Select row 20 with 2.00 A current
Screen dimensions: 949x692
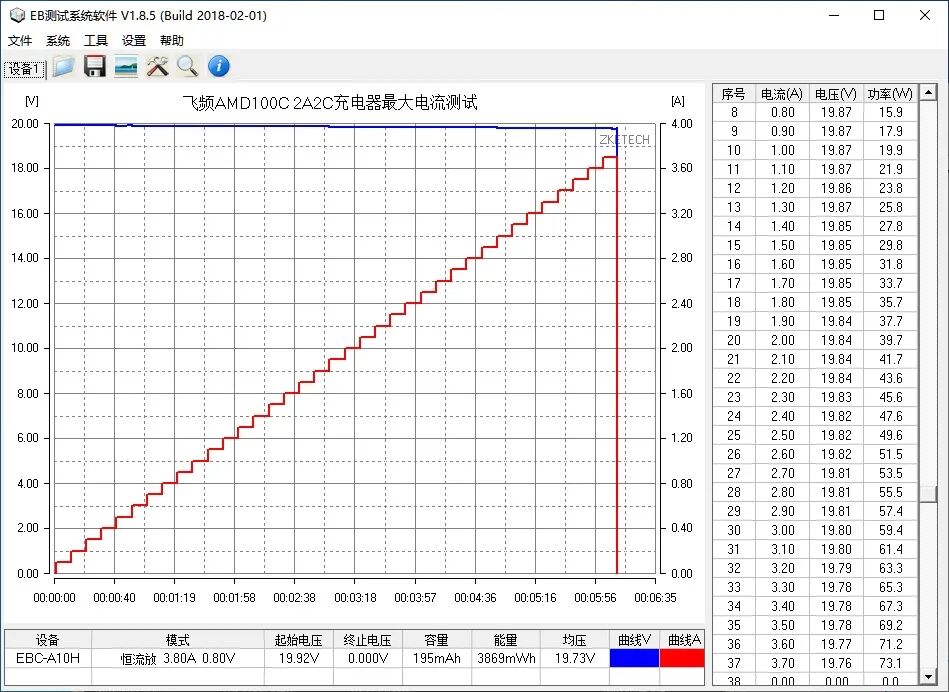(x=815, y=340)
